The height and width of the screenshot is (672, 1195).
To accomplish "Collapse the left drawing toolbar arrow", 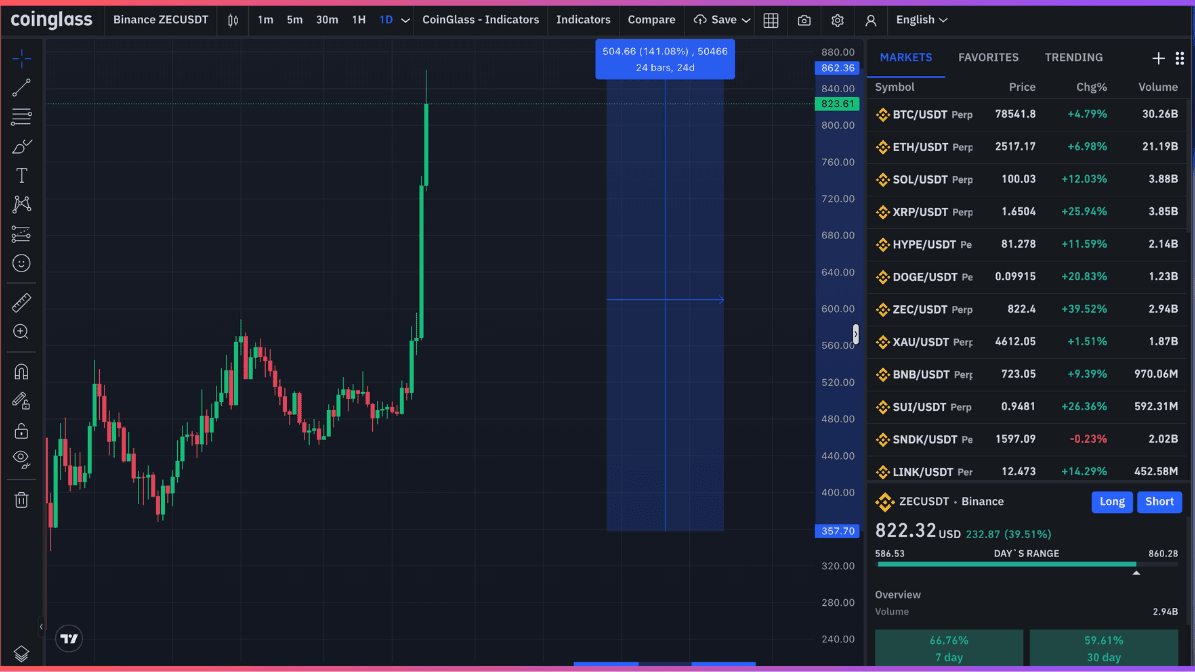I will click(x=41, y=626).
